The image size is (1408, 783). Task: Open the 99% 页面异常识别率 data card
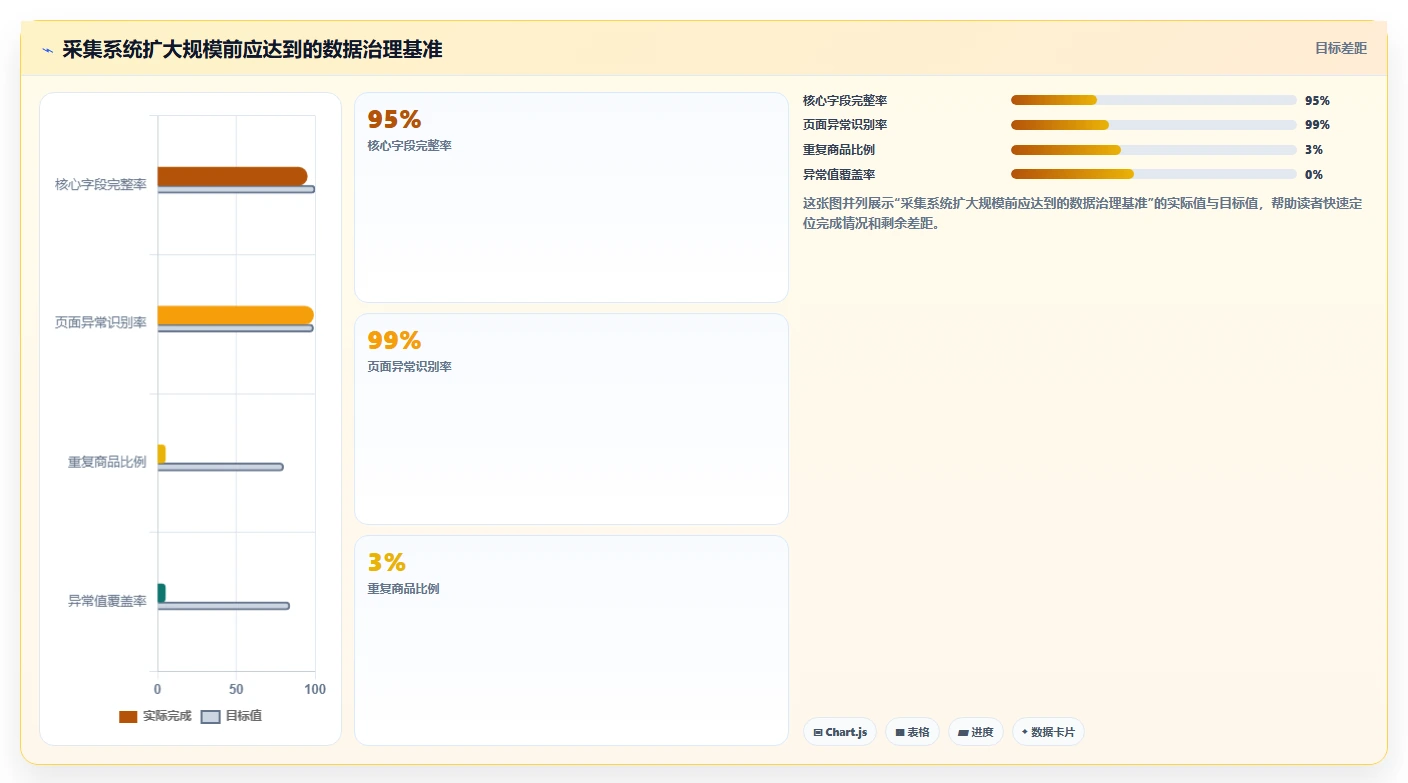click(571, 419)
